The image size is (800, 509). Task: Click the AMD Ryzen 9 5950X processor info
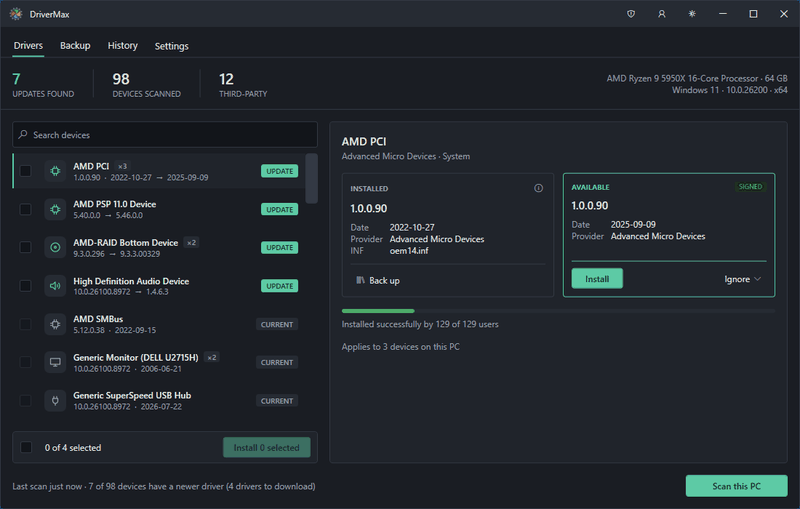[x=697, y=79]
